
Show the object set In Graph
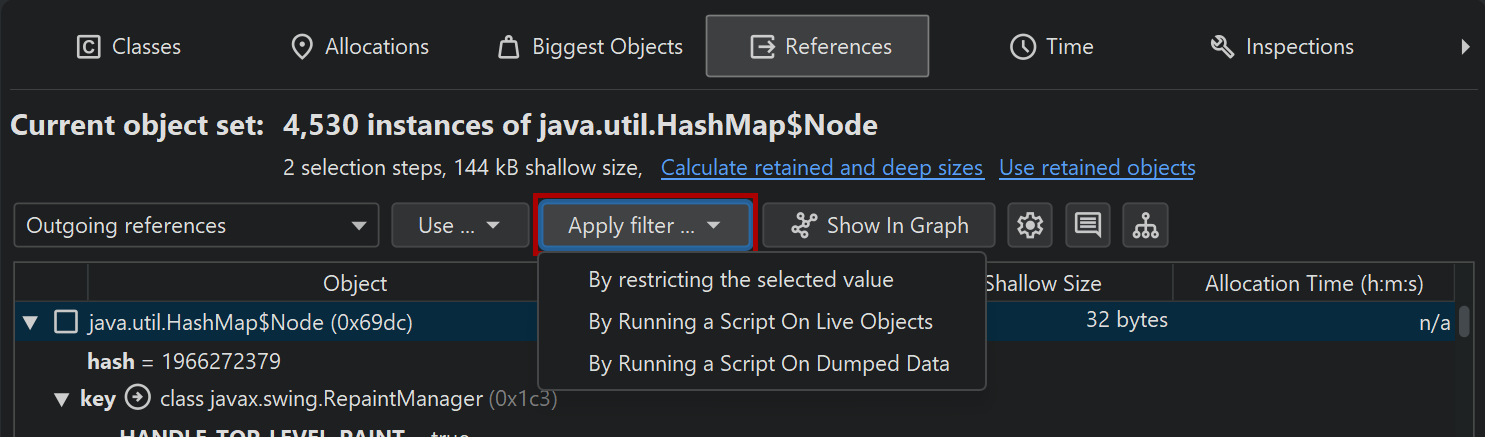pyautogui.click(x=879, y=226)
